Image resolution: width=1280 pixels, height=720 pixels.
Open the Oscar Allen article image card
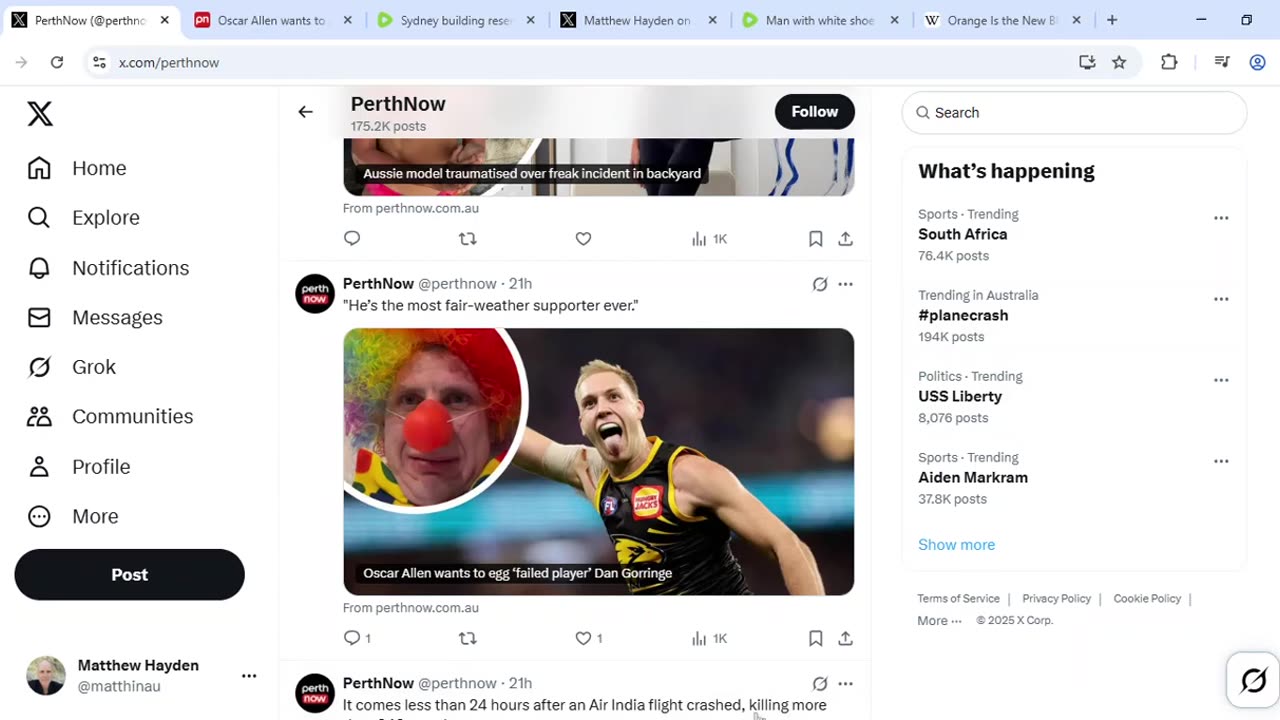(x=598, y=461)
